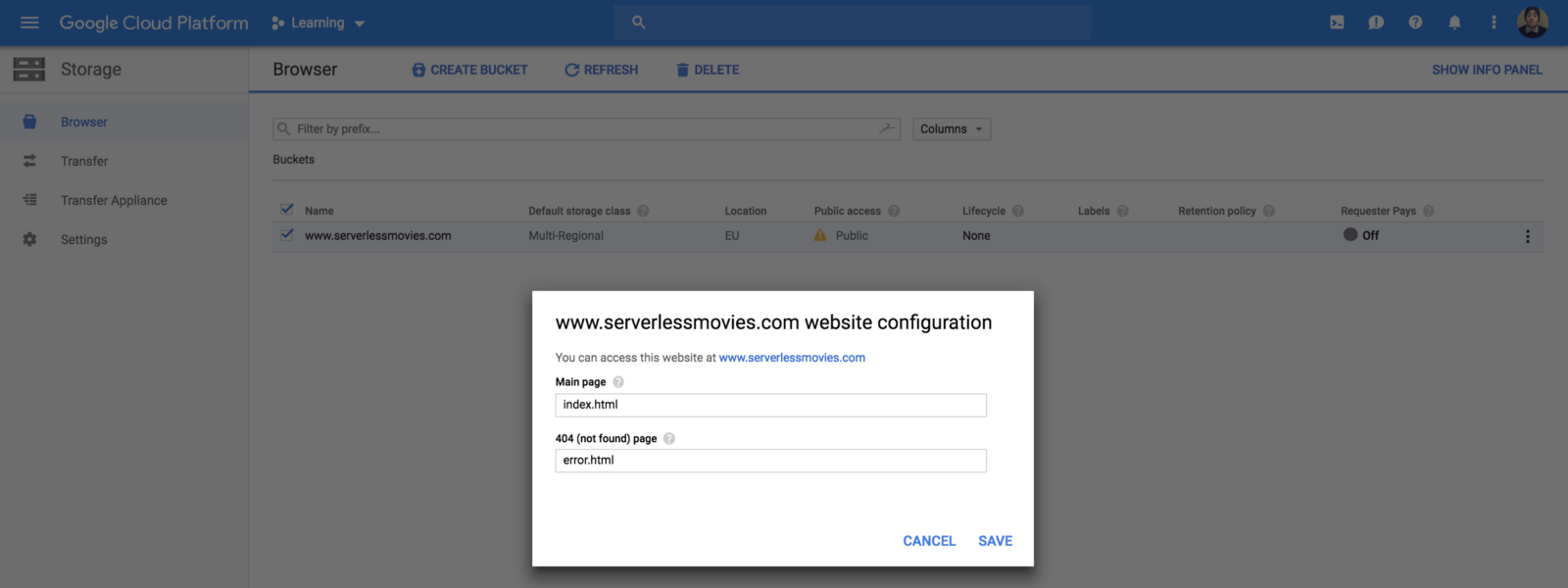This screenshot has height=588, width=1568.
Task: Click the notifications bell icon
Action: 1454,23
